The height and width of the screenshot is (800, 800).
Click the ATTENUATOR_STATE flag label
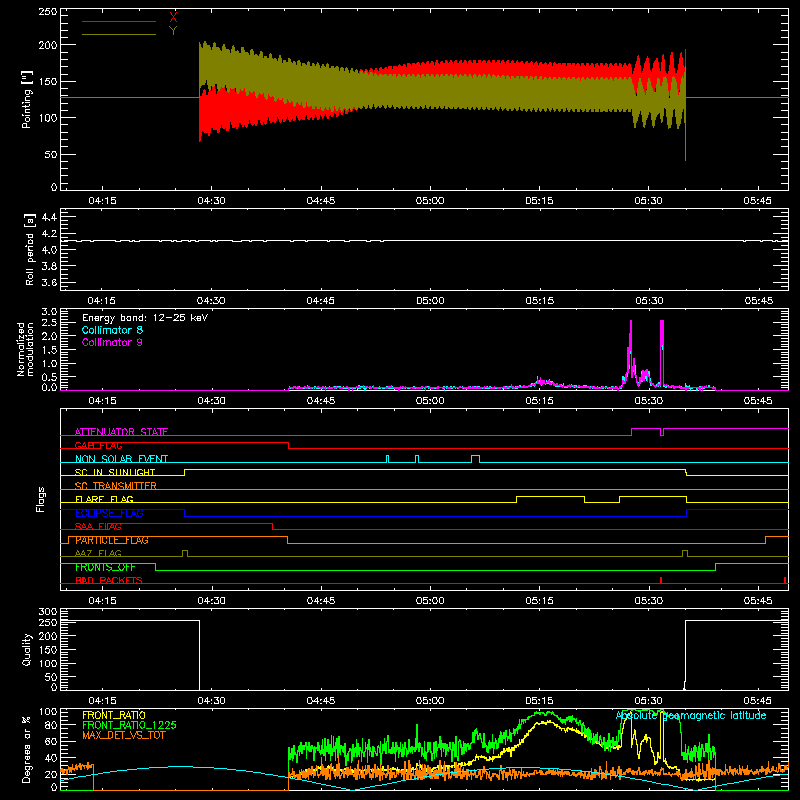(121, 432)
